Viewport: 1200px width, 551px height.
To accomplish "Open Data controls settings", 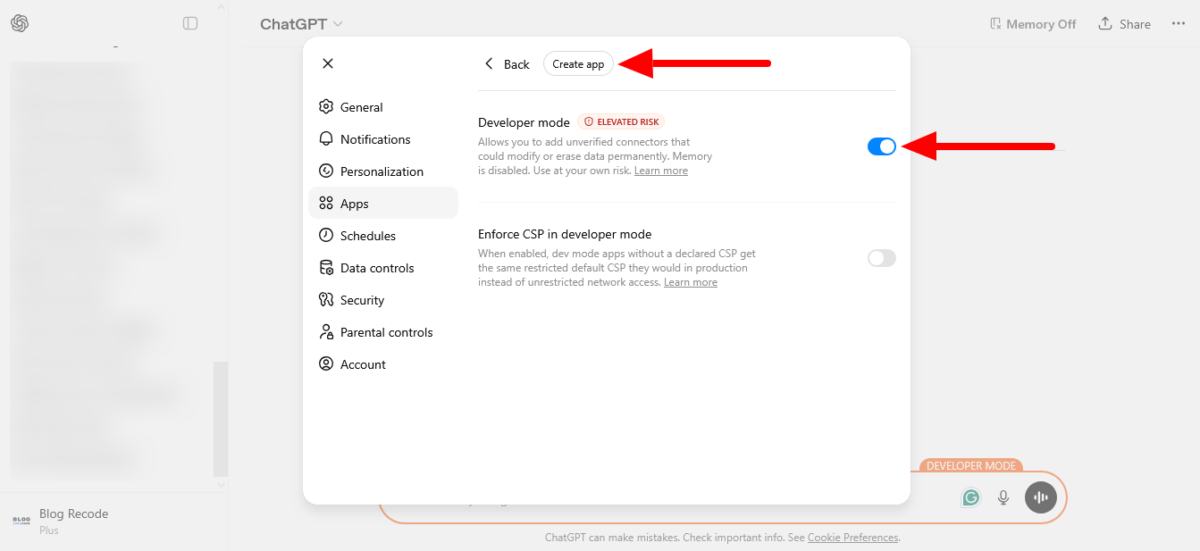I will pos(383,267).
